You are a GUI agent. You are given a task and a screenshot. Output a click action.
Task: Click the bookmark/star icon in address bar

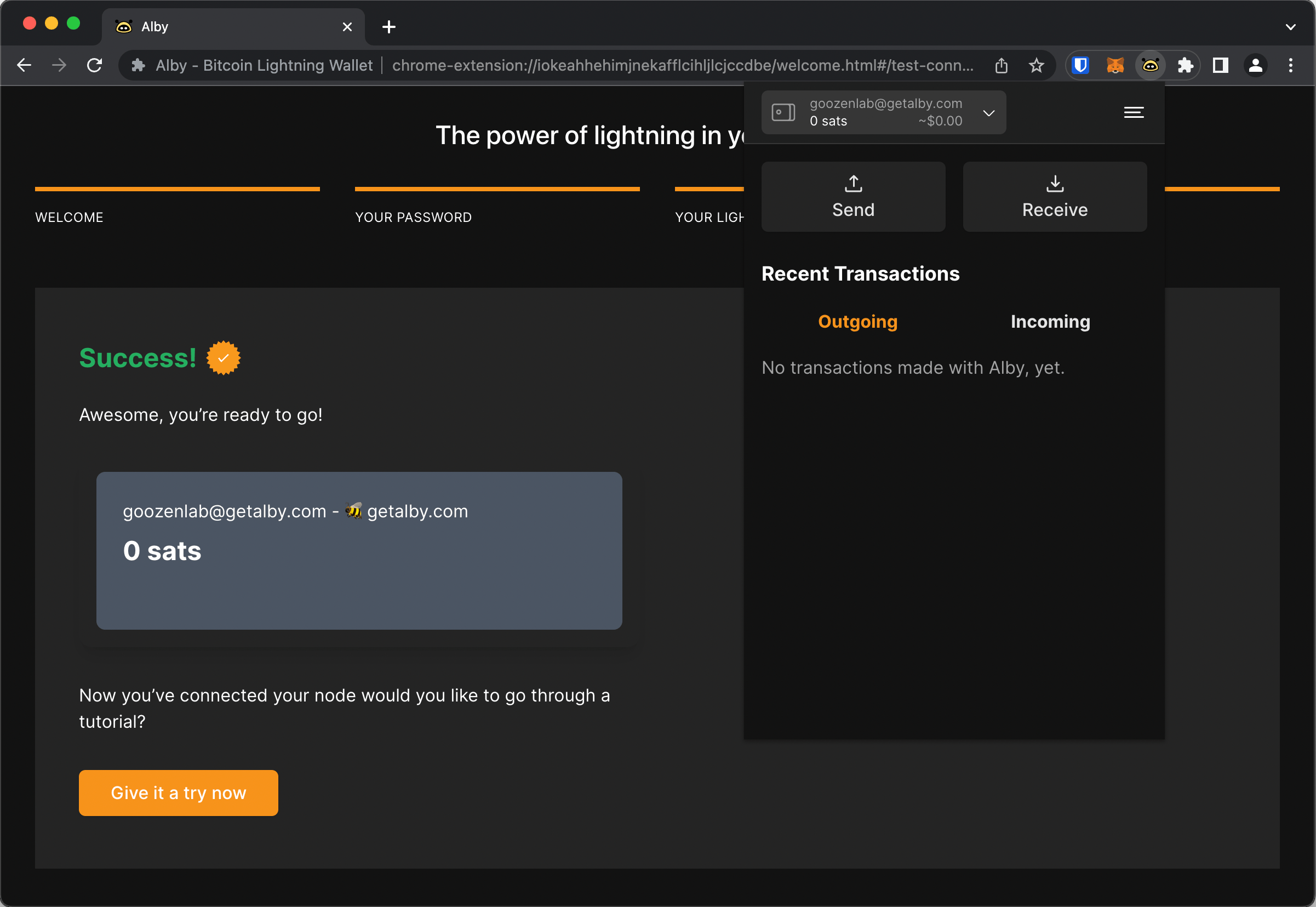coord(1038,66)
